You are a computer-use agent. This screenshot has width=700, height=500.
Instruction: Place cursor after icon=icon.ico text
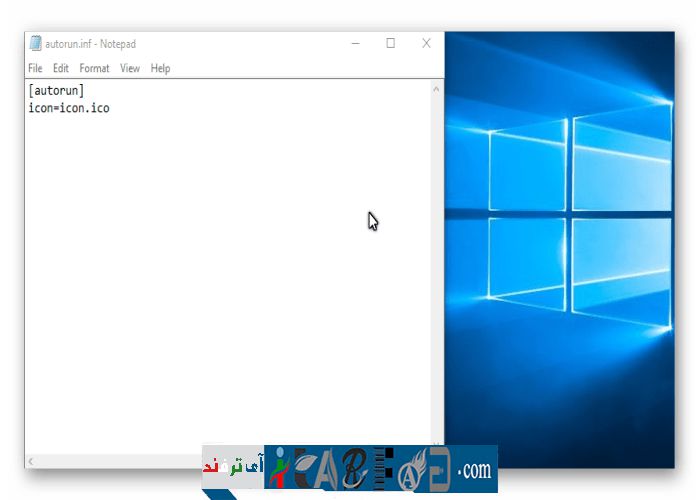tap(111, 108)
